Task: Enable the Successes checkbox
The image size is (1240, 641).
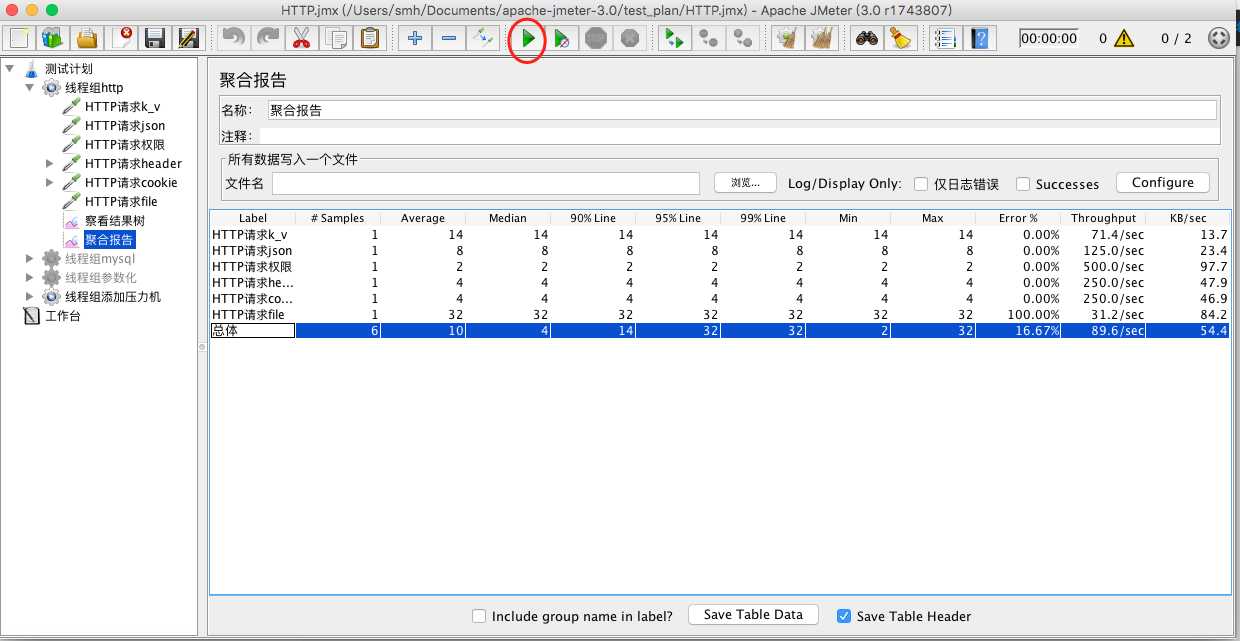Action: [x=1023, y=184]
